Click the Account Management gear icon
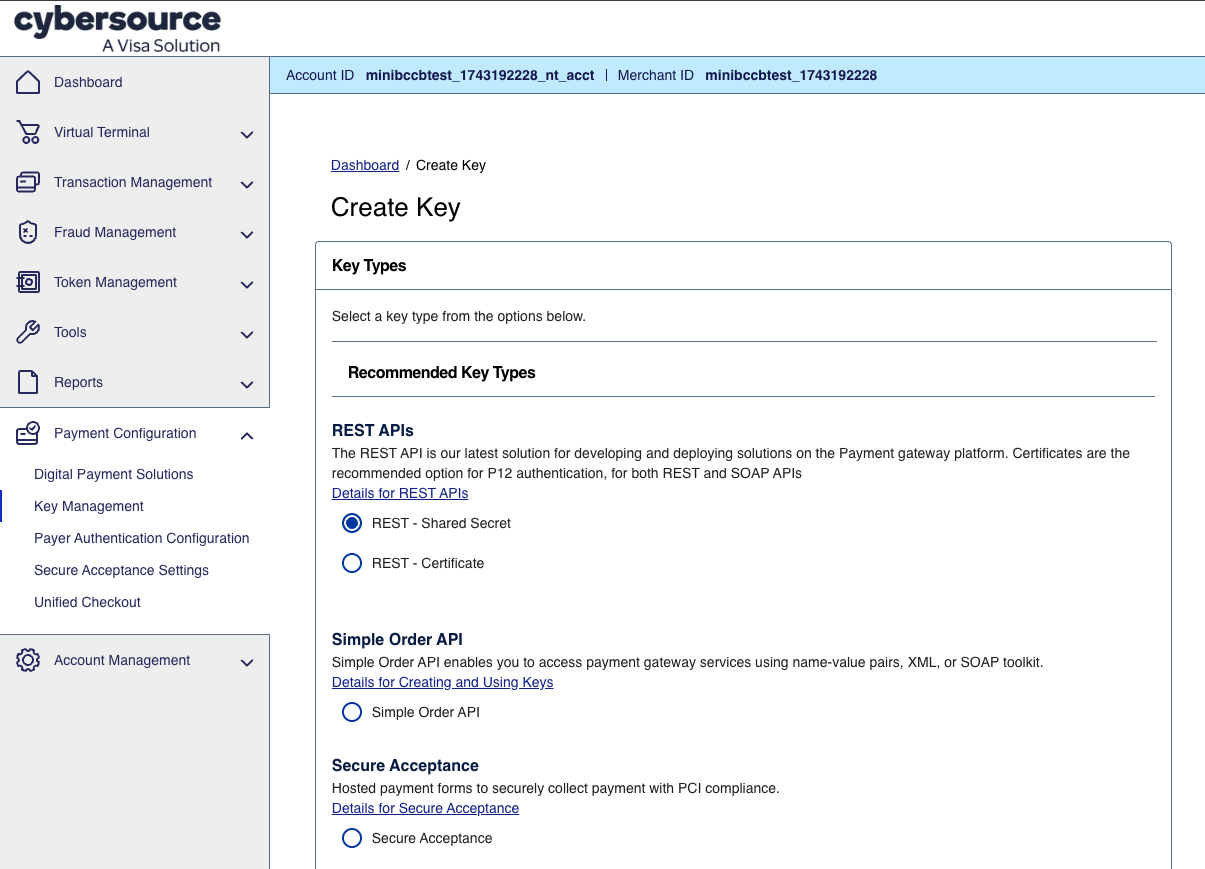Viewport: 1205px width, 869px height. pos(28,660)
